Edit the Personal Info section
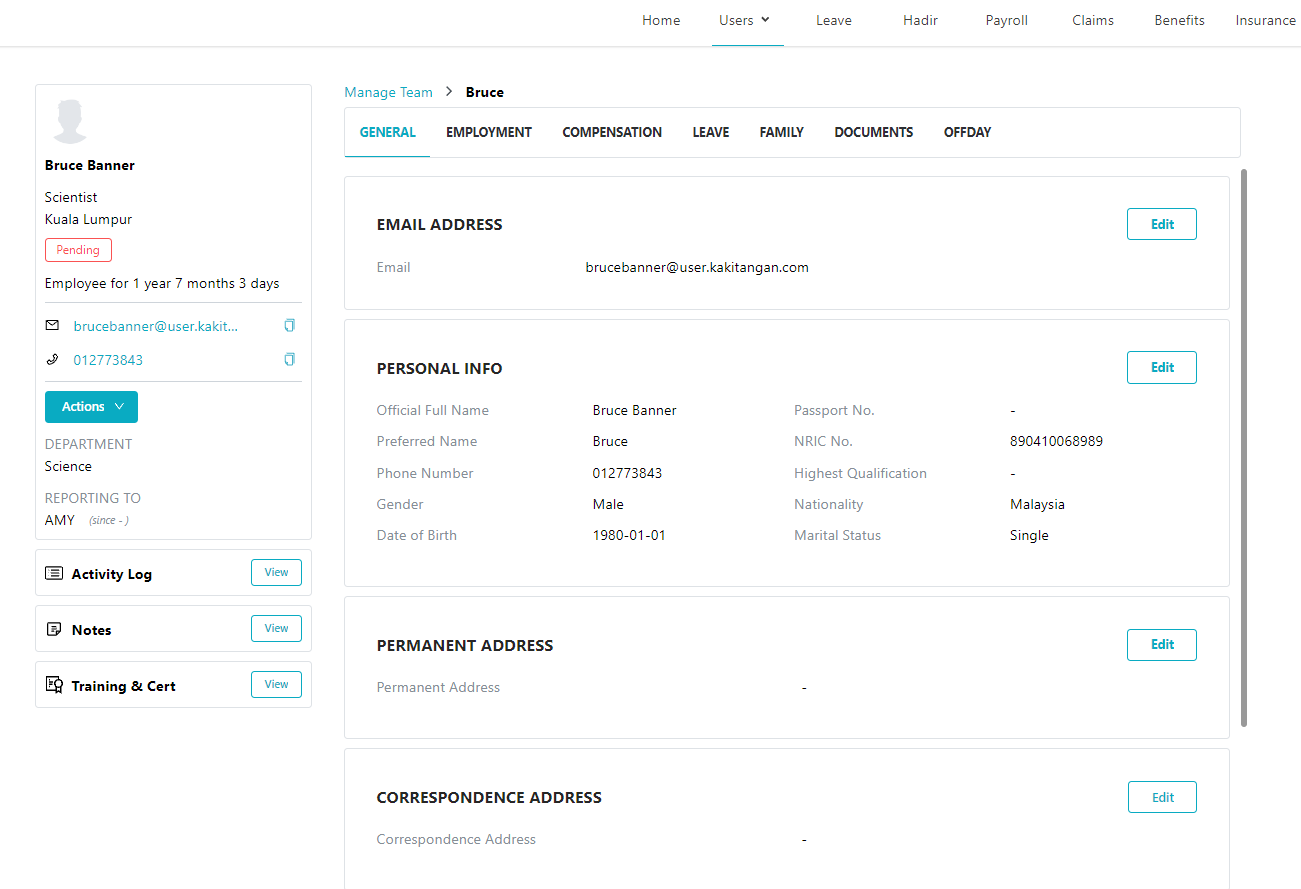Image resolution: width=1301 pixels, height=889 pixels. pos(1162,367)
